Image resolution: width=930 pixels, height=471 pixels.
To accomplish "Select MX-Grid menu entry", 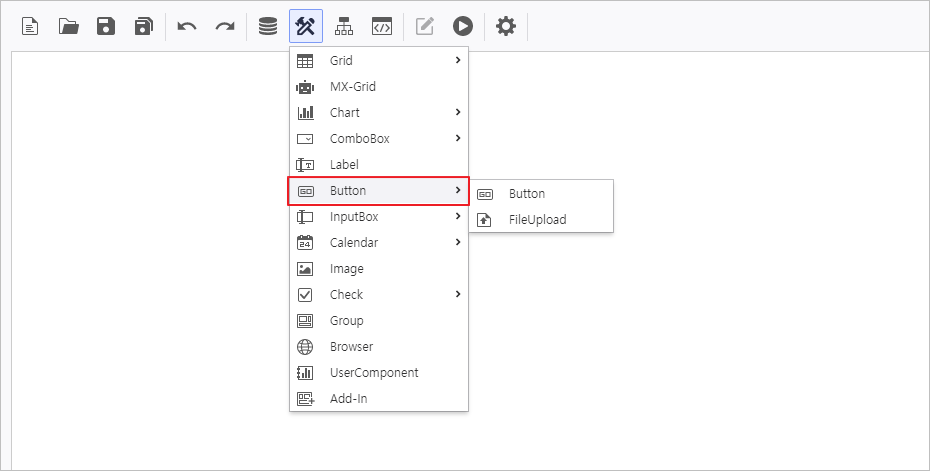I will tap(352, 87).
